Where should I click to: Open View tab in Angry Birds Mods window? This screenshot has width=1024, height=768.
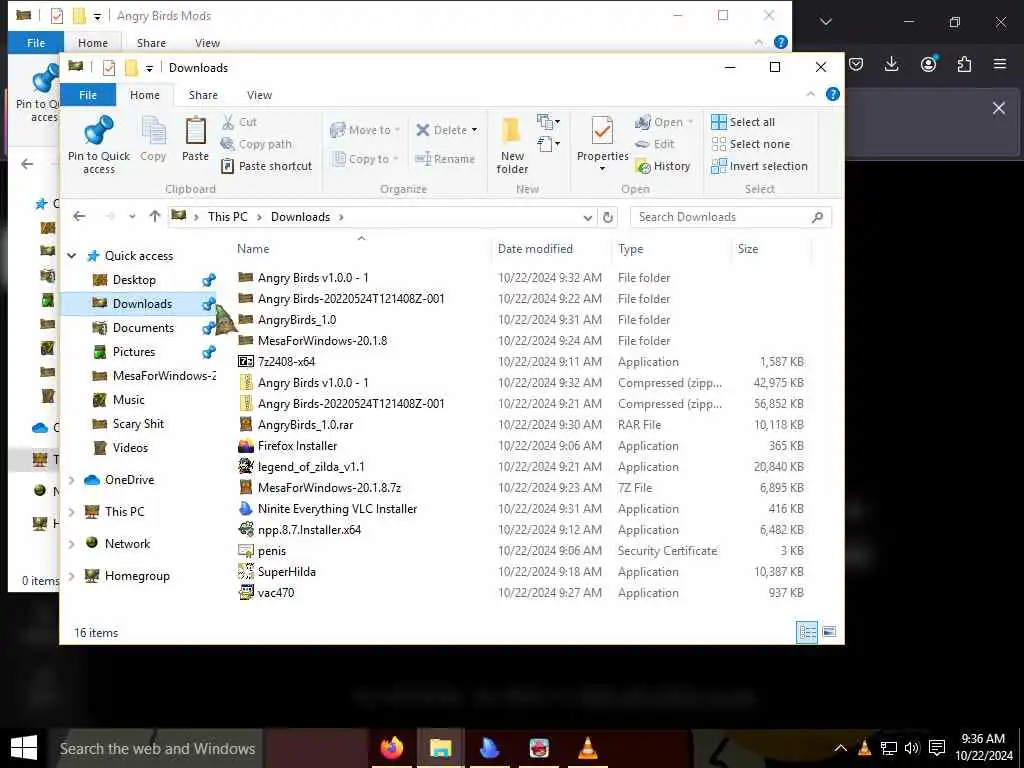tap(207, 43)
